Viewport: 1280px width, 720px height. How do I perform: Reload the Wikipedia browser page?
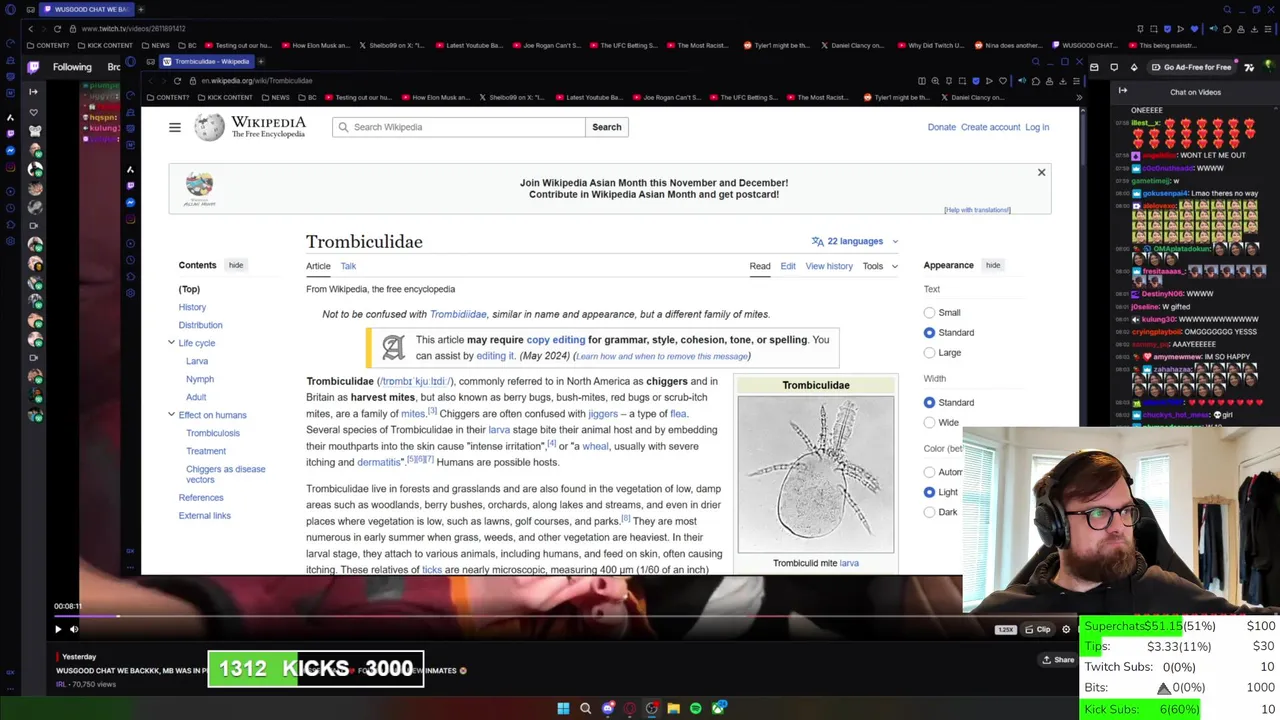pyautogui.click(x=177, y=81)
